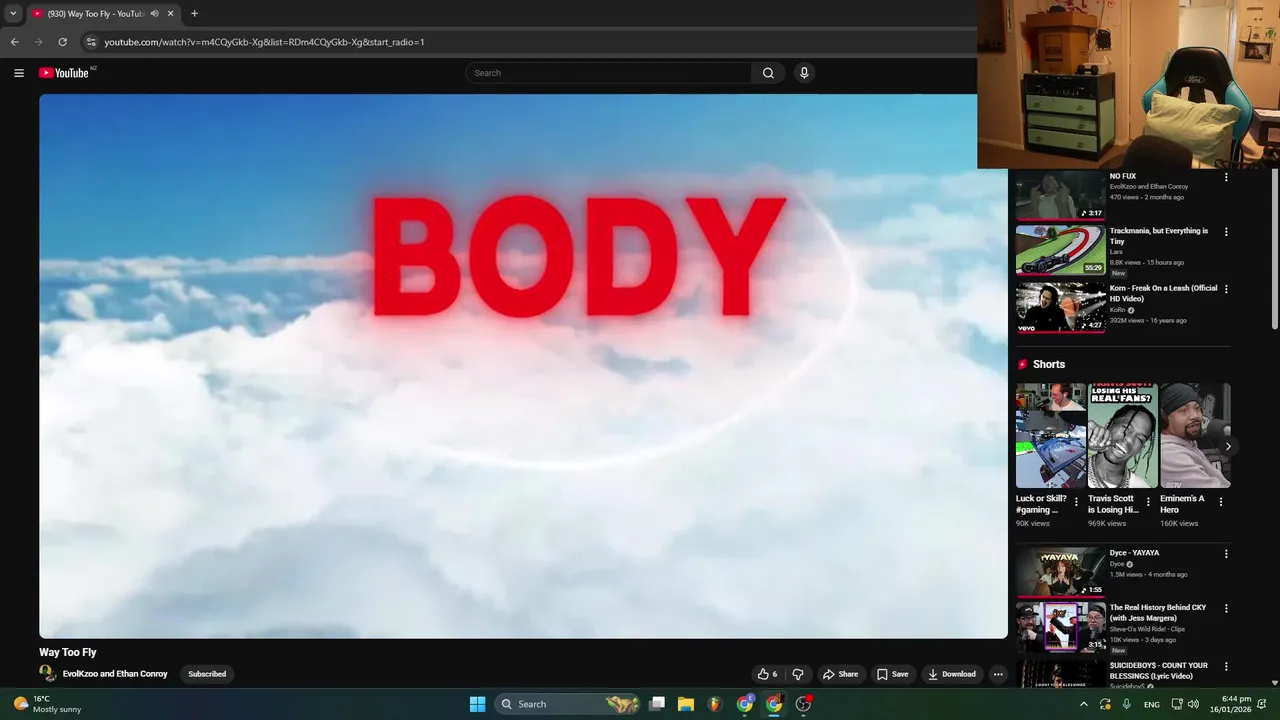Open the YouTube hamburger guide menu
Screen dimensions: 1280x720
tap(18, 73)
